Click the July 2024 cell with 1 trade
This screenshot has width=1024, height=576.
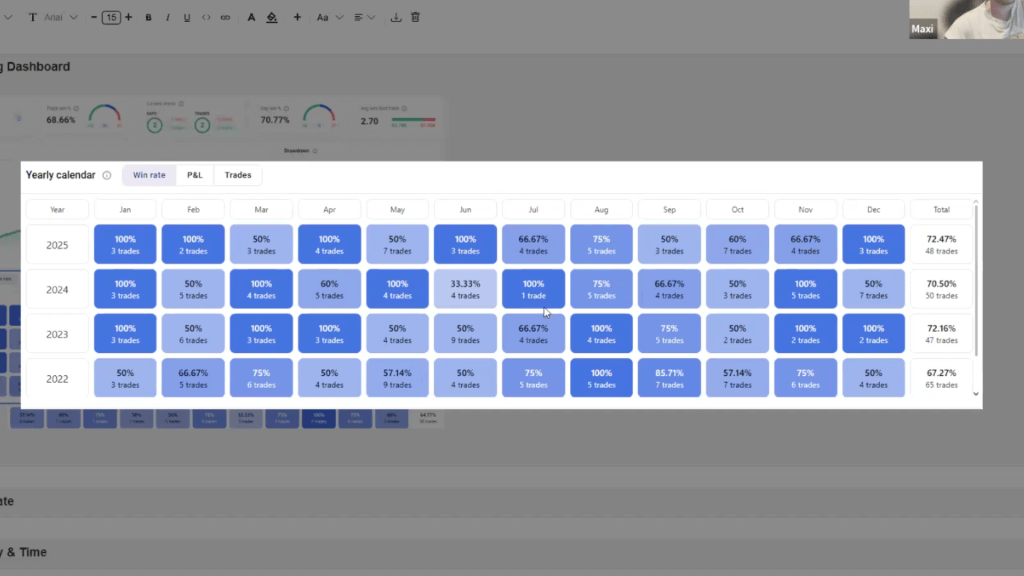click(533, 289)
